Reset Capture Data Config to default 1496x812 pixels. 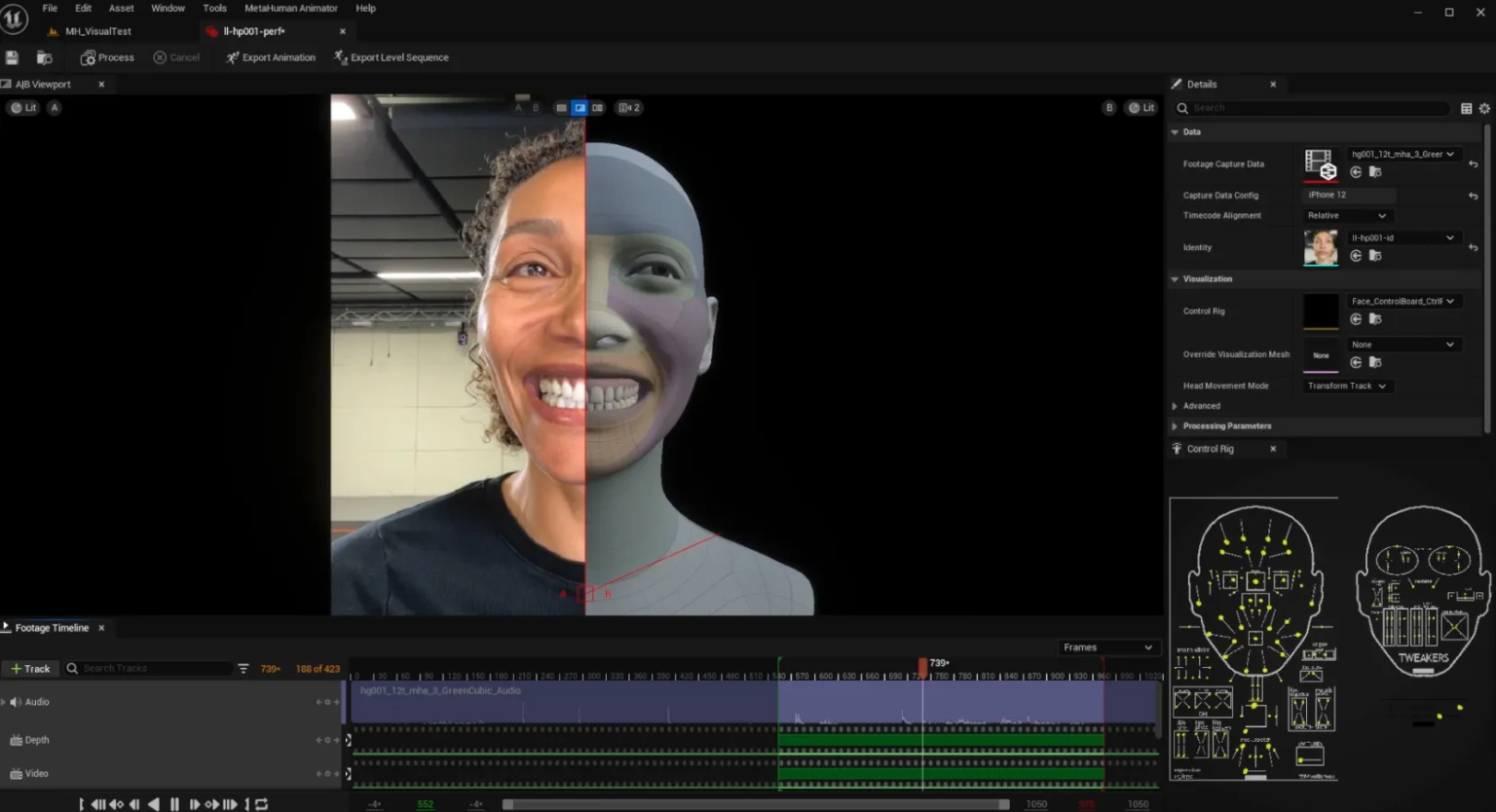coord(1474,196)
